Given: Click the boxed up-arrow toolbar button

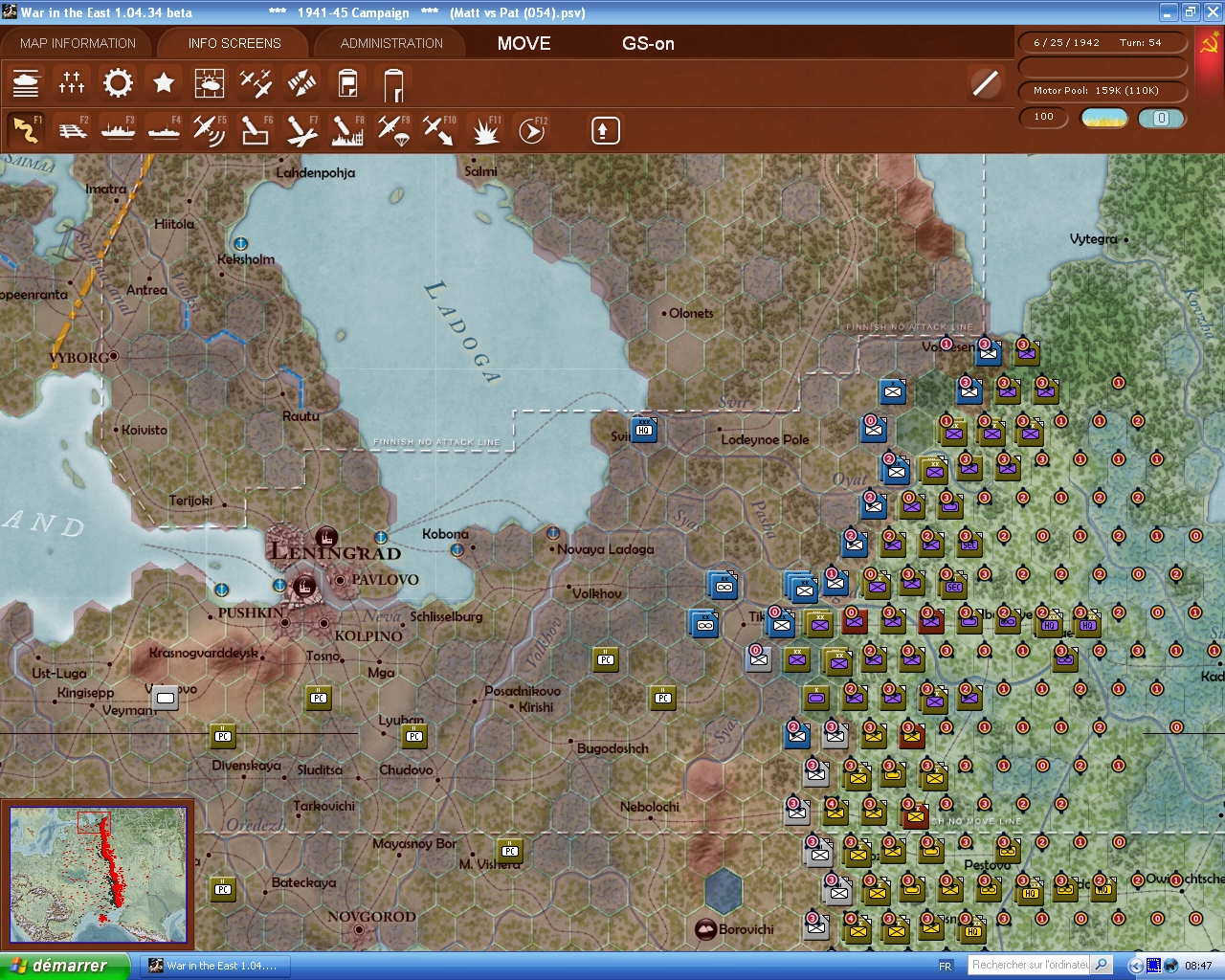Looking at the screenshot, I should (605, 130).
